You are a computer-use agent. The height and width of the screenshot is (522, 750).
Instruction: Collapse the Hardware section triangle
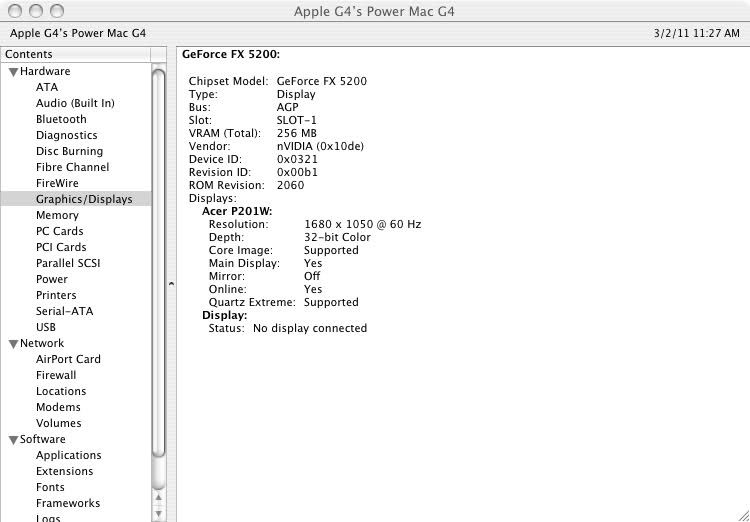click(14, 72)
